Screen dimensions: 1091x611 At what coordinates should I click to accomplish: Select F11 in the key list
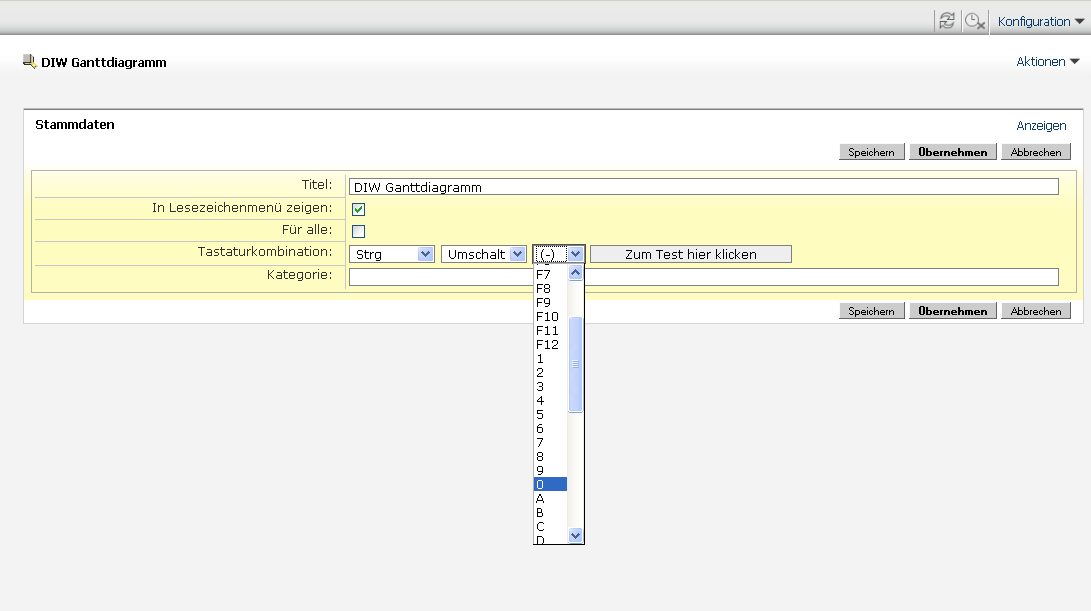(550, 331)
